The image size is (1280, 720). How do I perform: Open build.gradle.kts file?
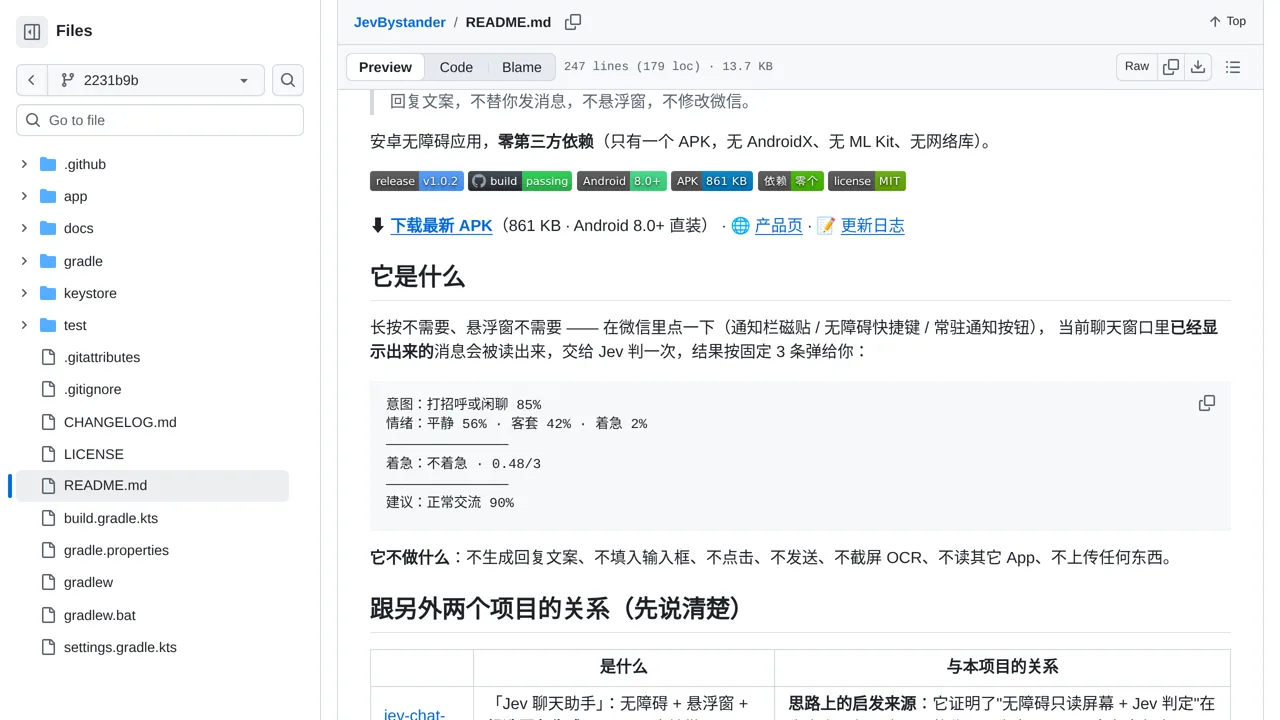coord(111,518)
